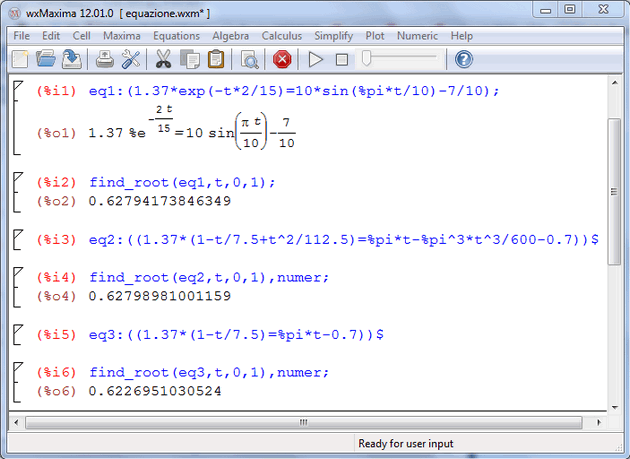
Task: Open the Algebra menu
Action: [x=231, y=36]
